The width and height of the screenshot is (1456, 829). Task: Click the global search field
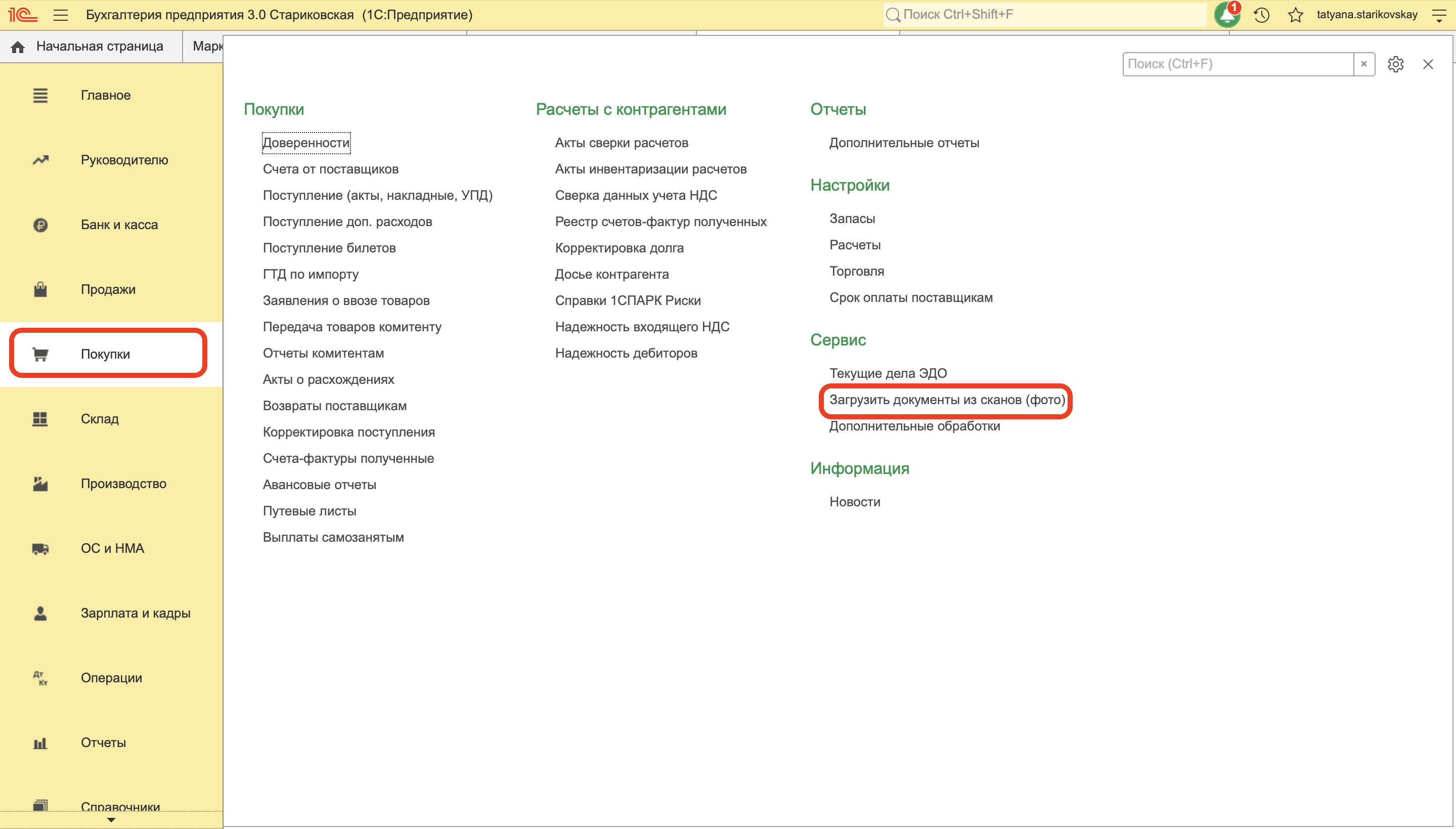[x=1044, y=15]
